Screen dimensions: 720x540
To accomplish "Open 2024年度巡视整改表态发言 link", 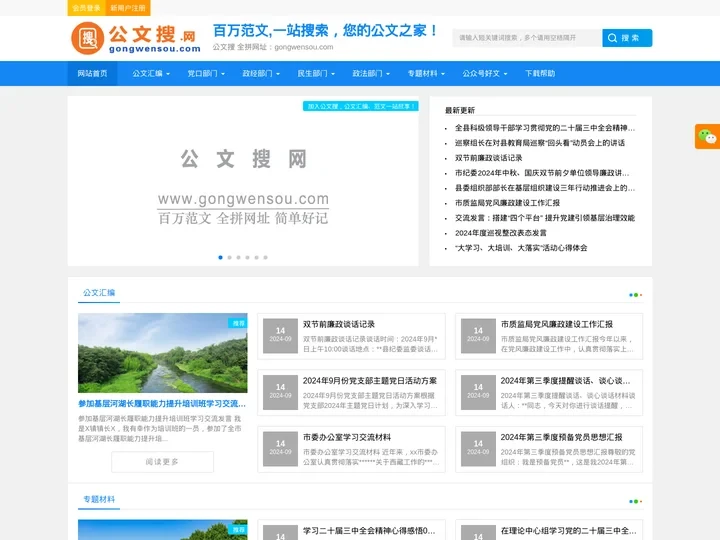I will [501, 233].
